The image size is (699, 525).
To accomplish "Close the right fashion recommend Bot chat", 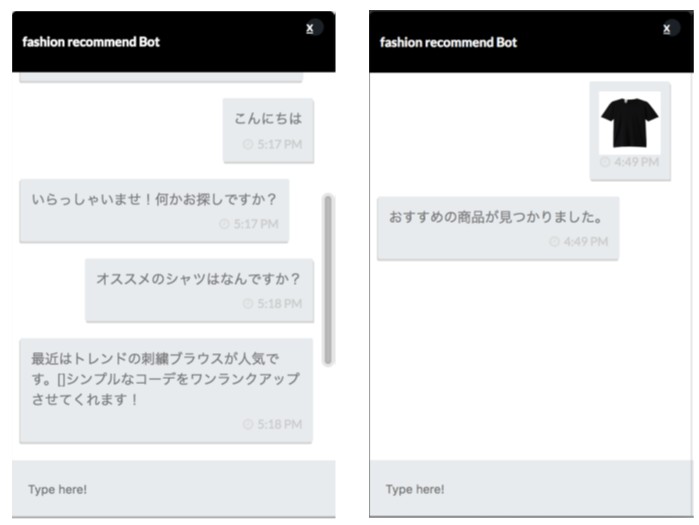I will [x=667, y=29].
